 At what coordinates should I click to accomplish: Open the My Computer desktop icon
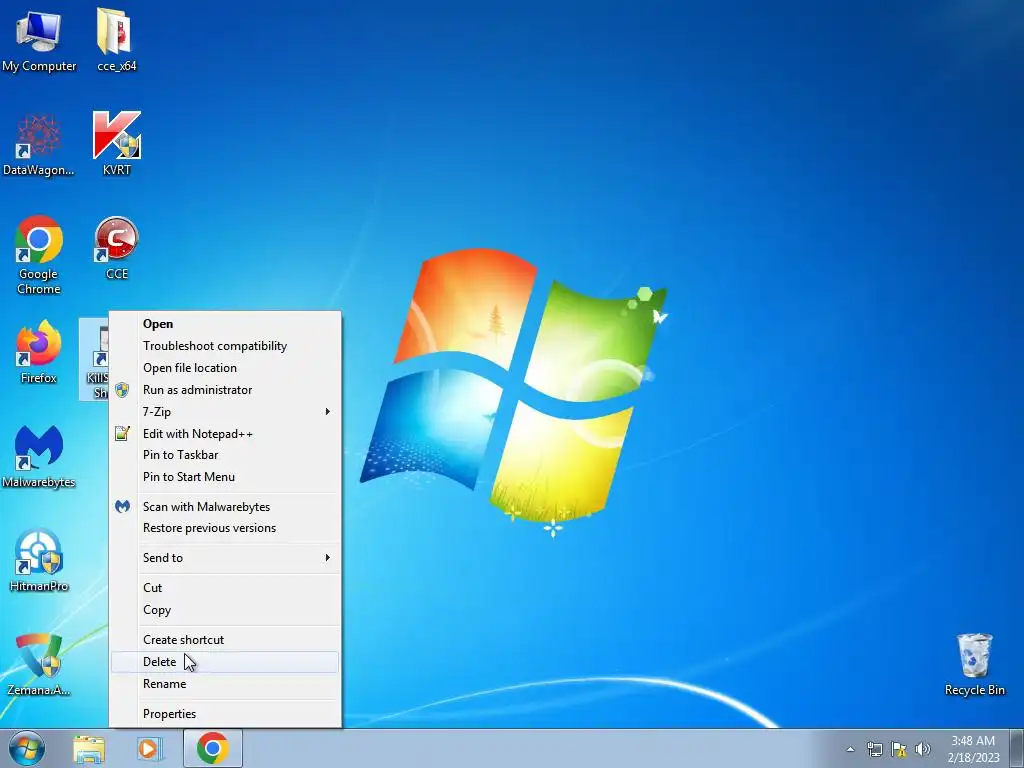tap(39, 40)
